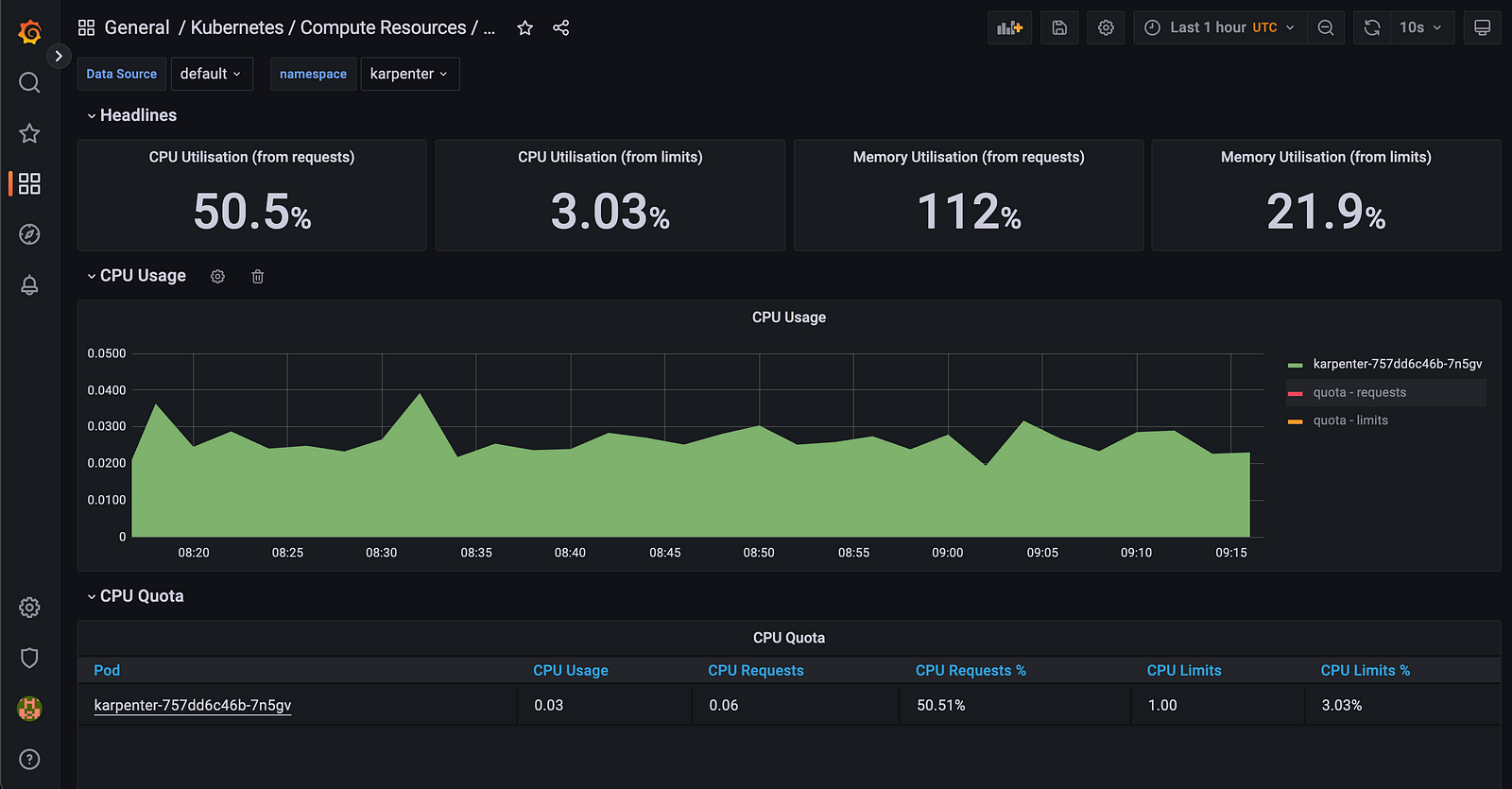The image size is (1512, 789).
Task: Cycle view mode with the monitor icon
Action: [x=1482, y=27]
